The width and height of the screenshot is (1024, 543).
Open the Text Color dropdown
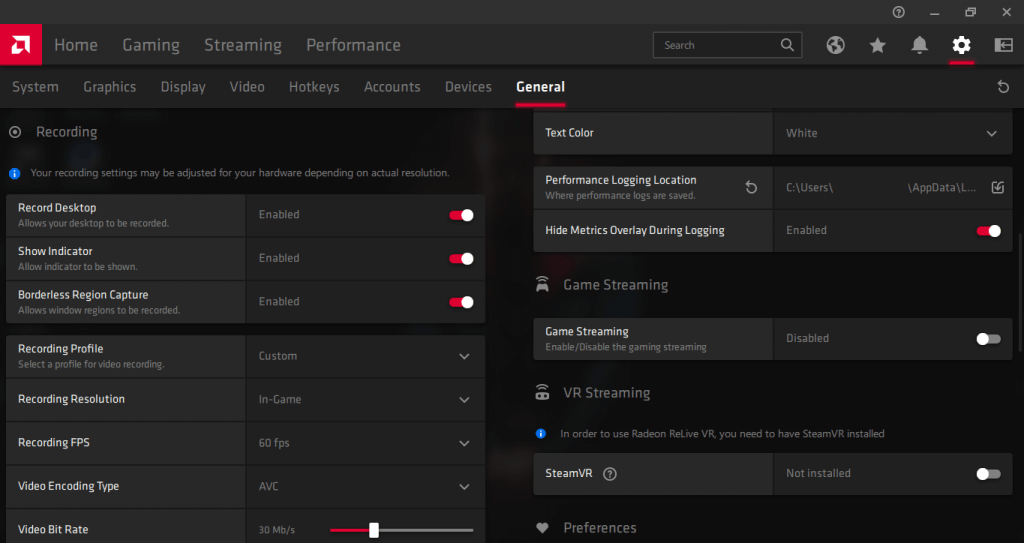(x=893, y=133)
